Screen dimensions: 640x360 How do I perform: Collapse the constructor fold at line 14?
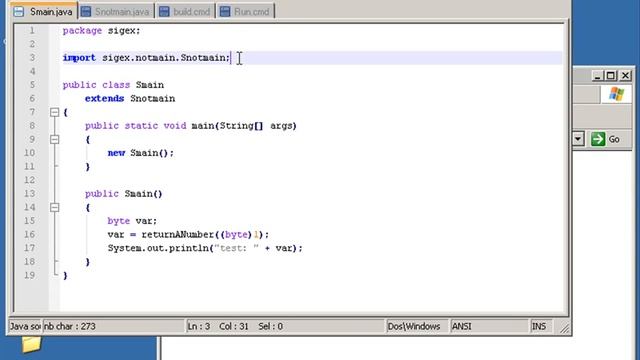[55, 208]
